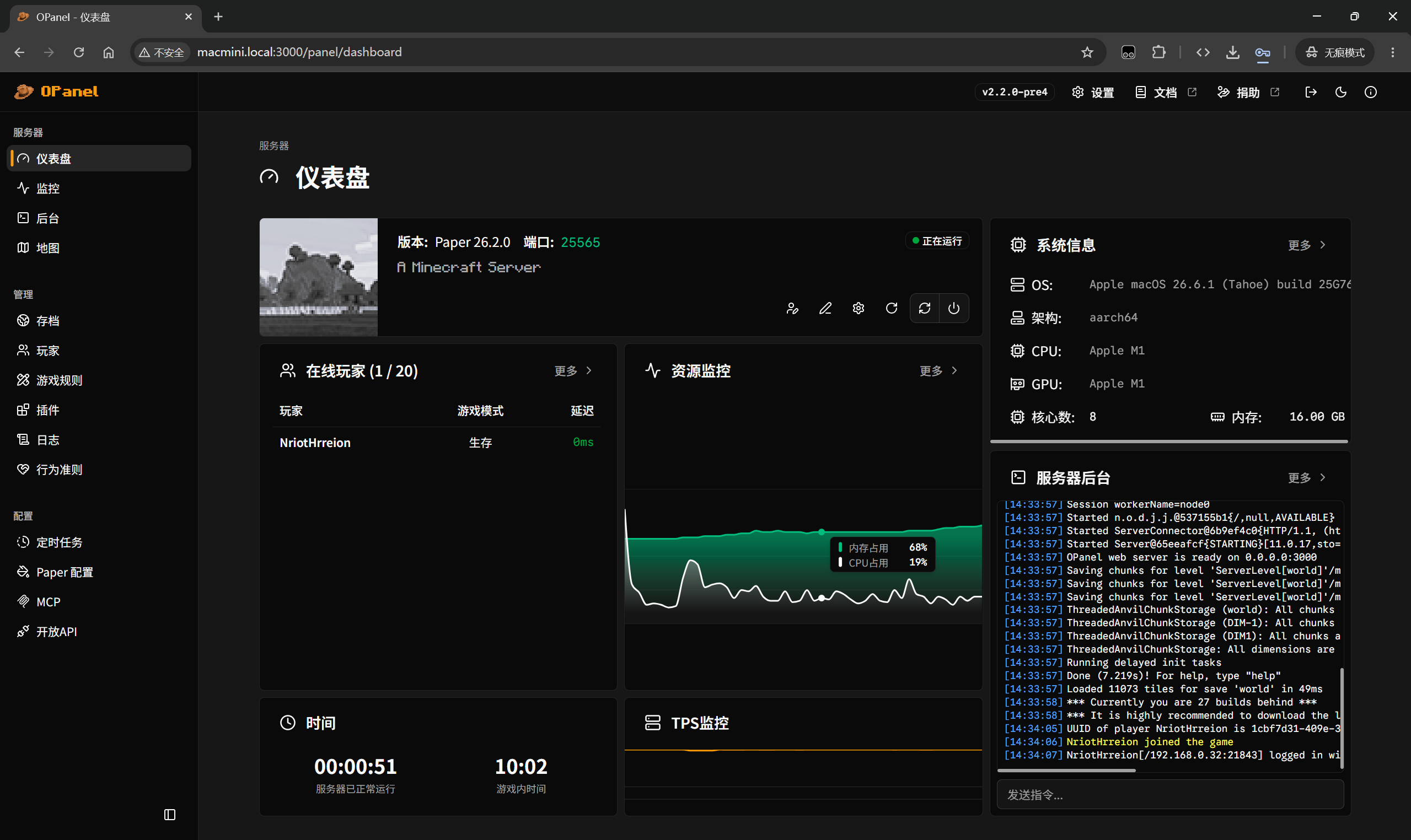Image resolution: width=1411 pixels, height=840 pixels.
Task: Click the OPanel logo
Action: (x=57, y=91)
